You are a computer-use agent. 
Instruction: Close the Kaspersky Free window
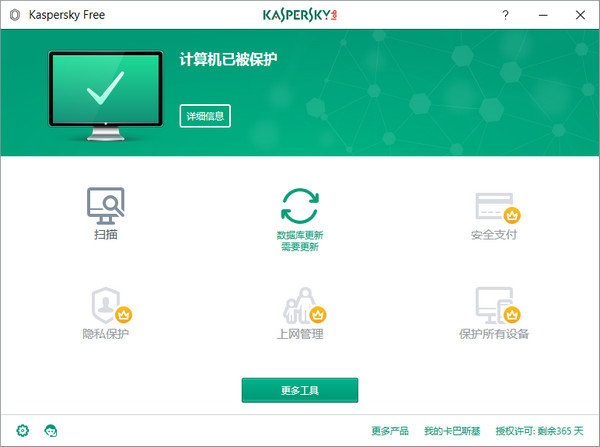point(582,15)
